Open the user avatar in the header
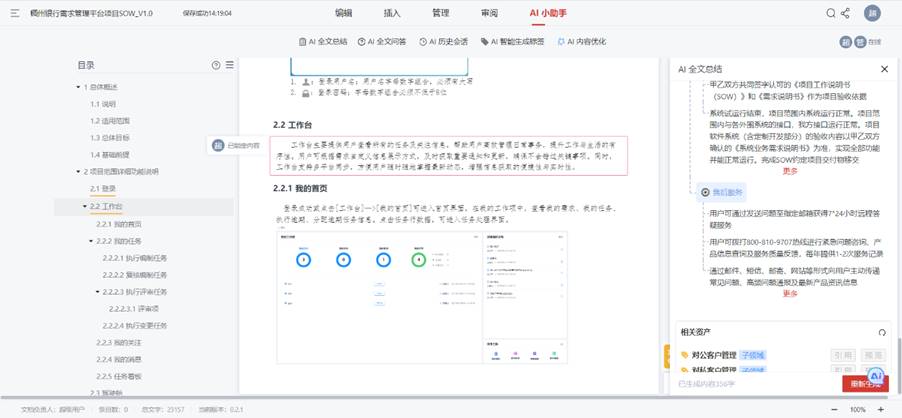The height and width of the screenshot is (418, 902). coord(872,13)
